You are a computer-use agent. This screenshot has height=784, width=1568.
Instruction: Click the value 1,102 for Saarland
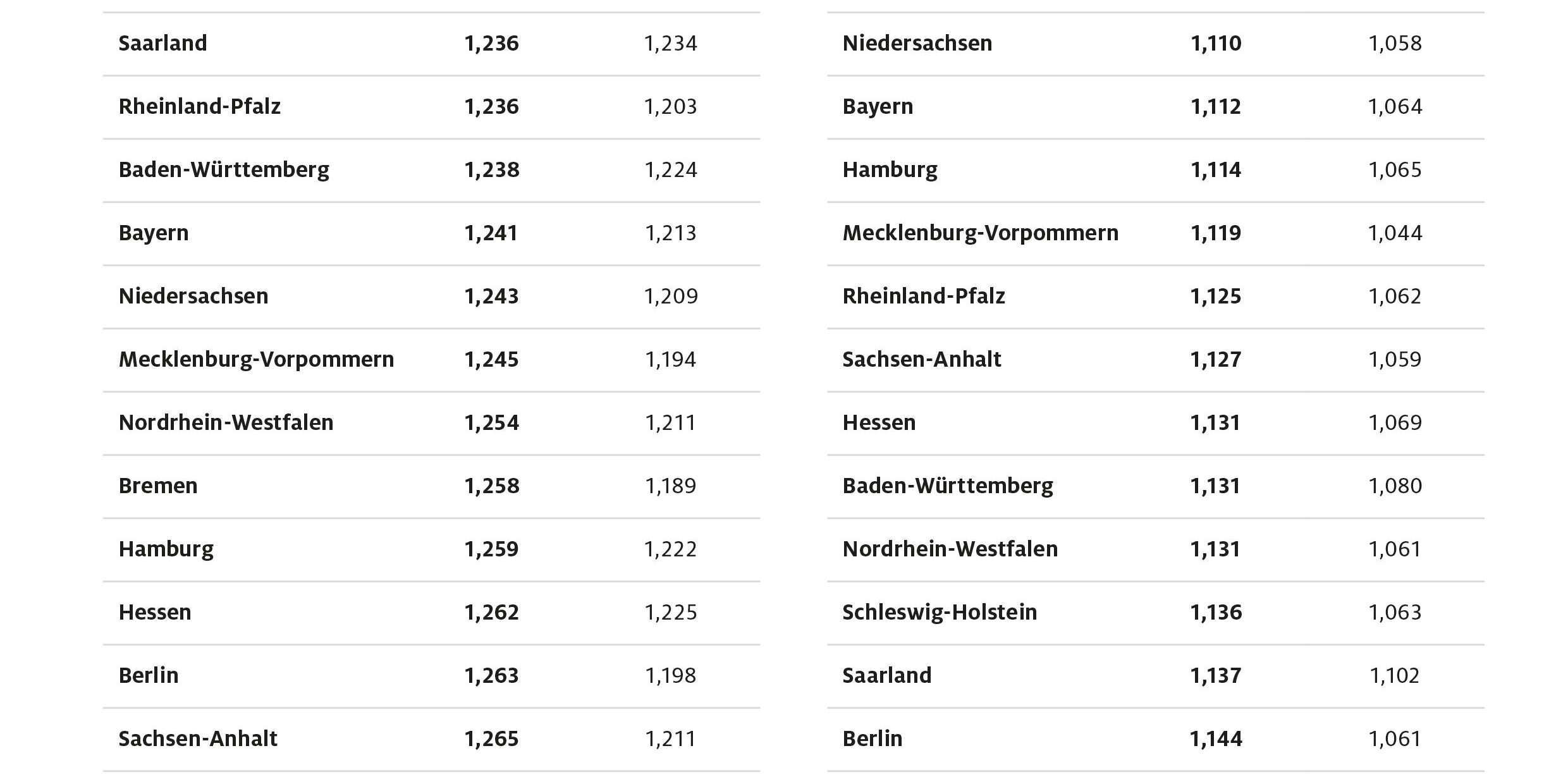1395,676
